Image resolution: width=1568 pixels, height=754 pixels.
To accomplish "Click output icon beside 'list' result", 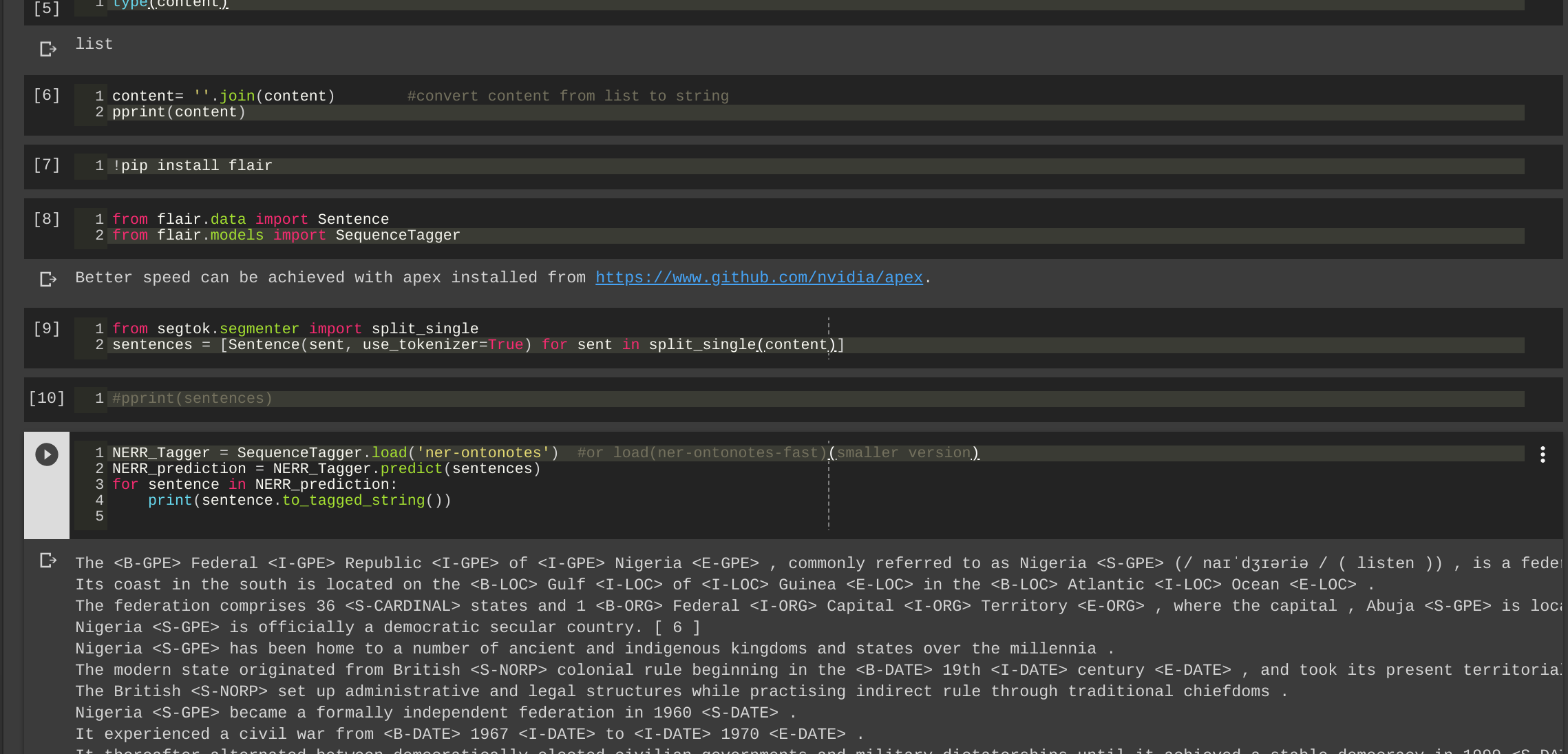I will pyautogui.click(x=47, y=49).
